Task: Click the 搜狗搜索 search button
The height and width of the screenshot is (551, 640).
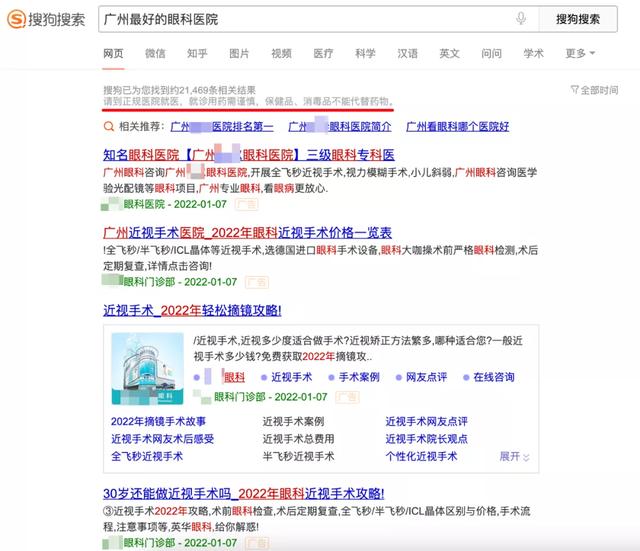Action: click(x=578, y=19)
